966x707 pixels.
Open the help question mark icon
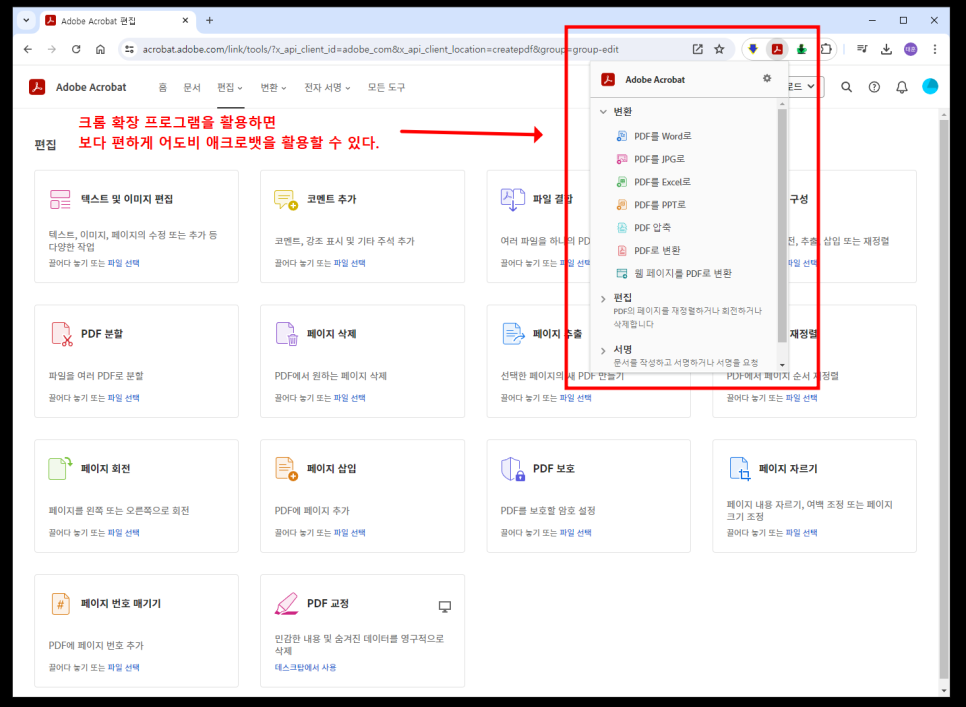[x=874, y=87]
